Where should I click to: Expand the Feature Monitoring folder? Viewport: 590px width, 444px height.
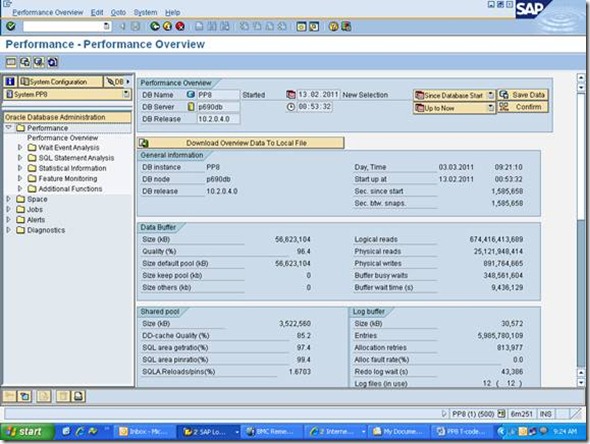point(20,178)
